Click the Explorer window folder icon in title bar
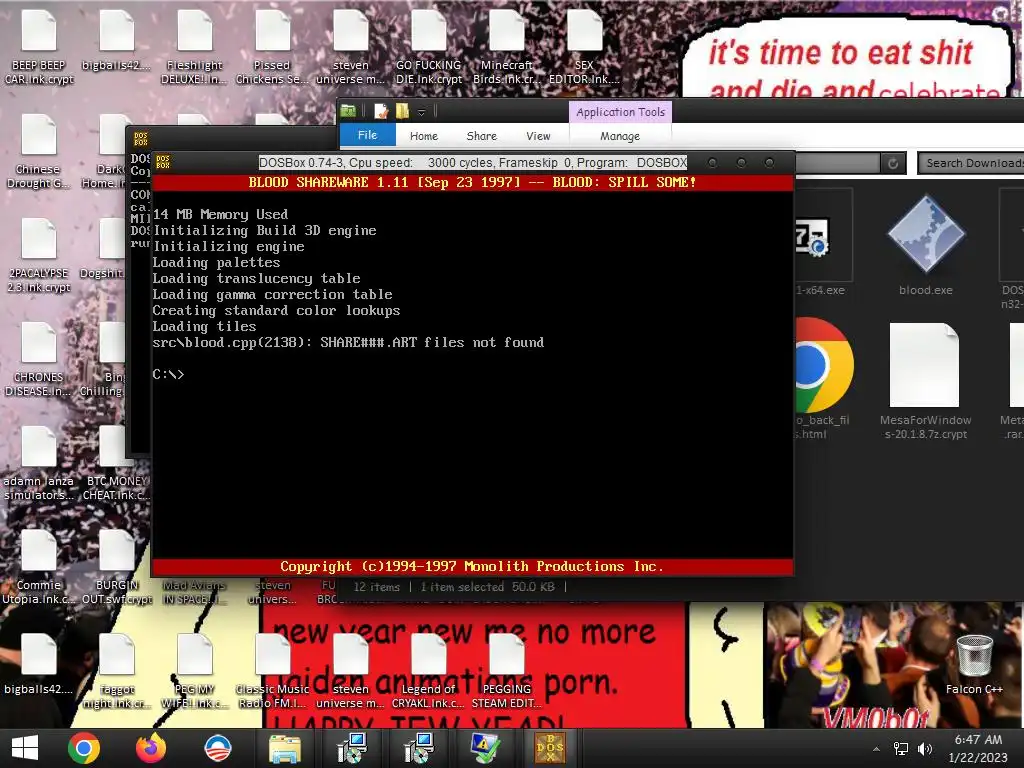Screen dimensions: 1024x768 (348, 112)
